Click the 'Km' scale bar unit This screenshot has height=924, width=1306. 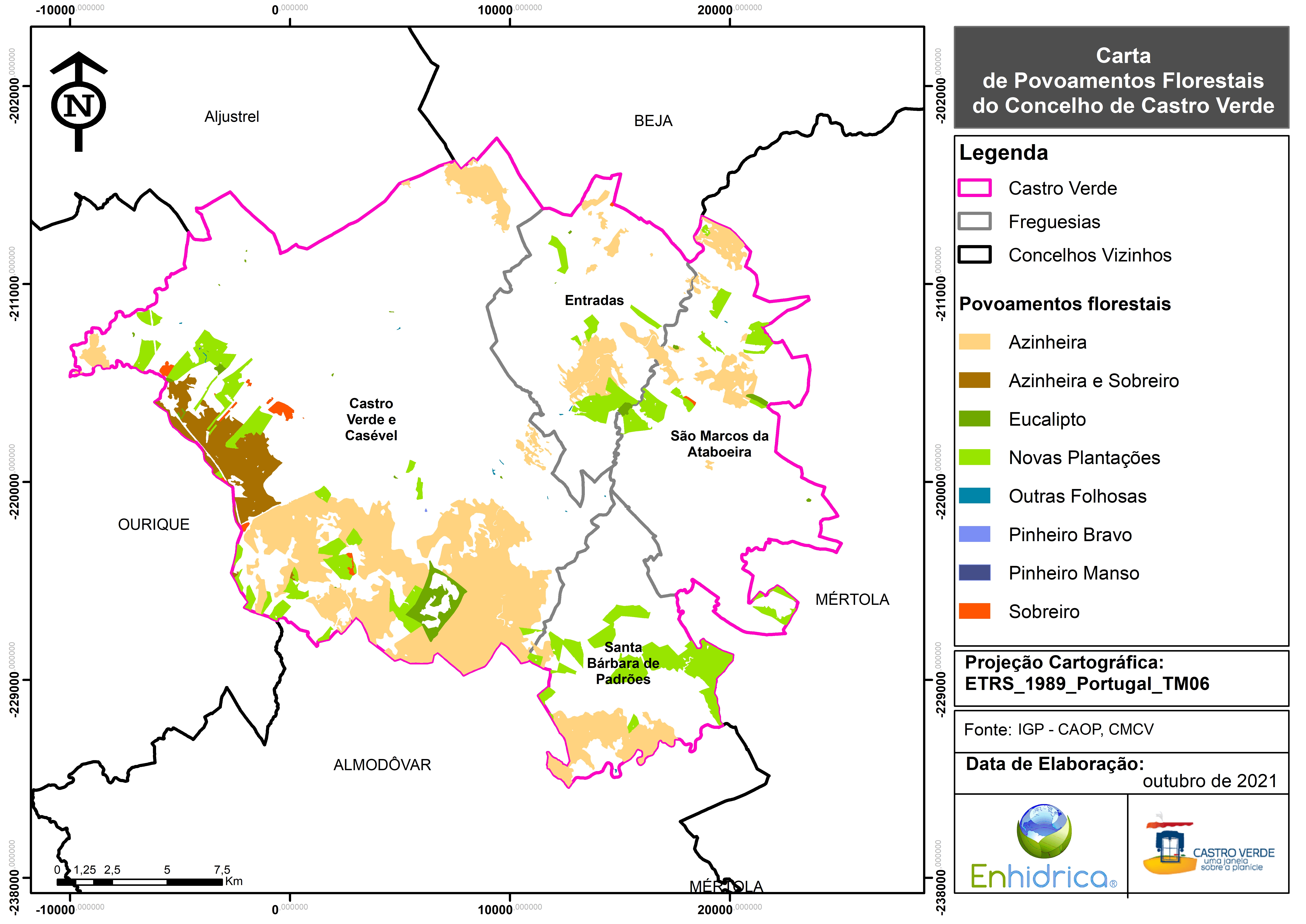tap(234, 881)
